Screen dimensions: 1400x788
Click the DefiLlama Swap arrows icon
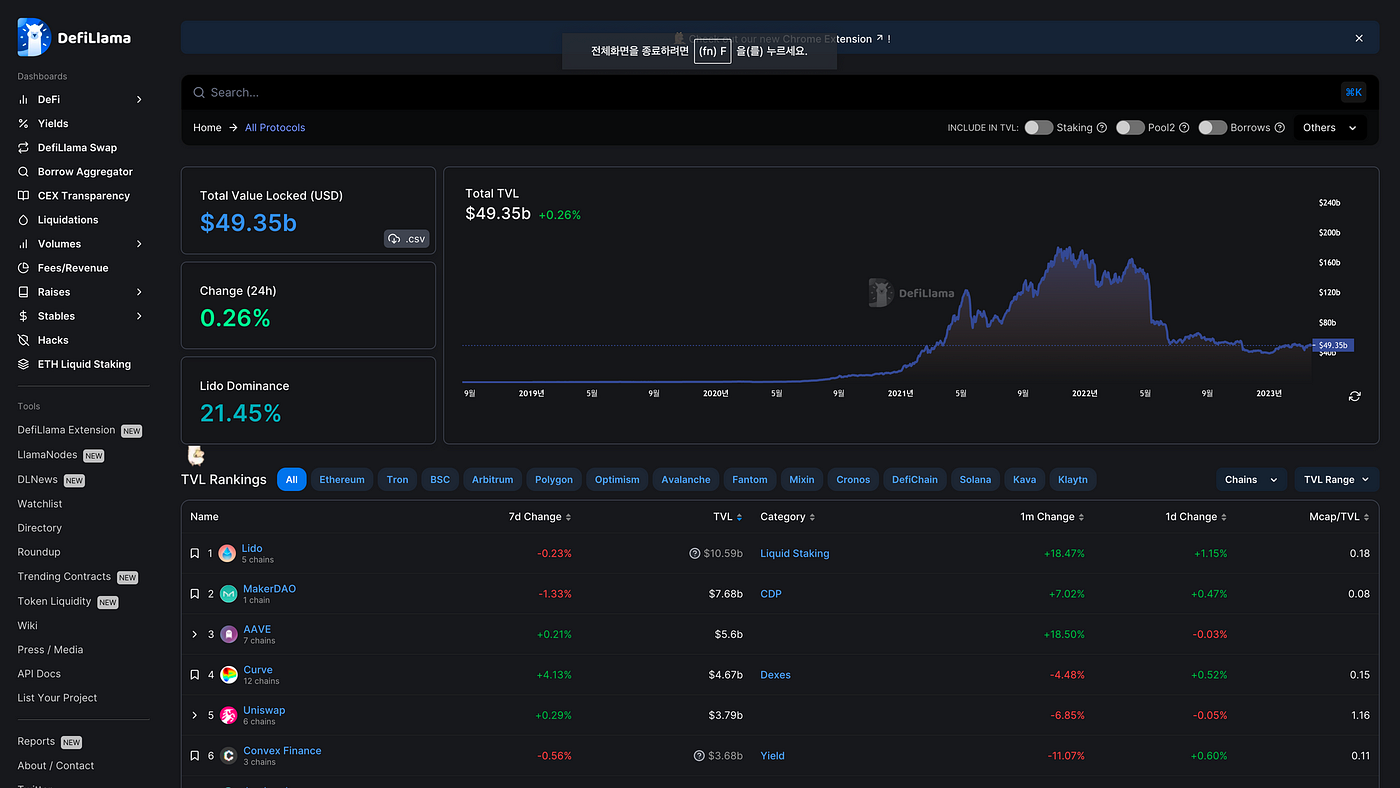pyautogui.click(x=24, y=148)
